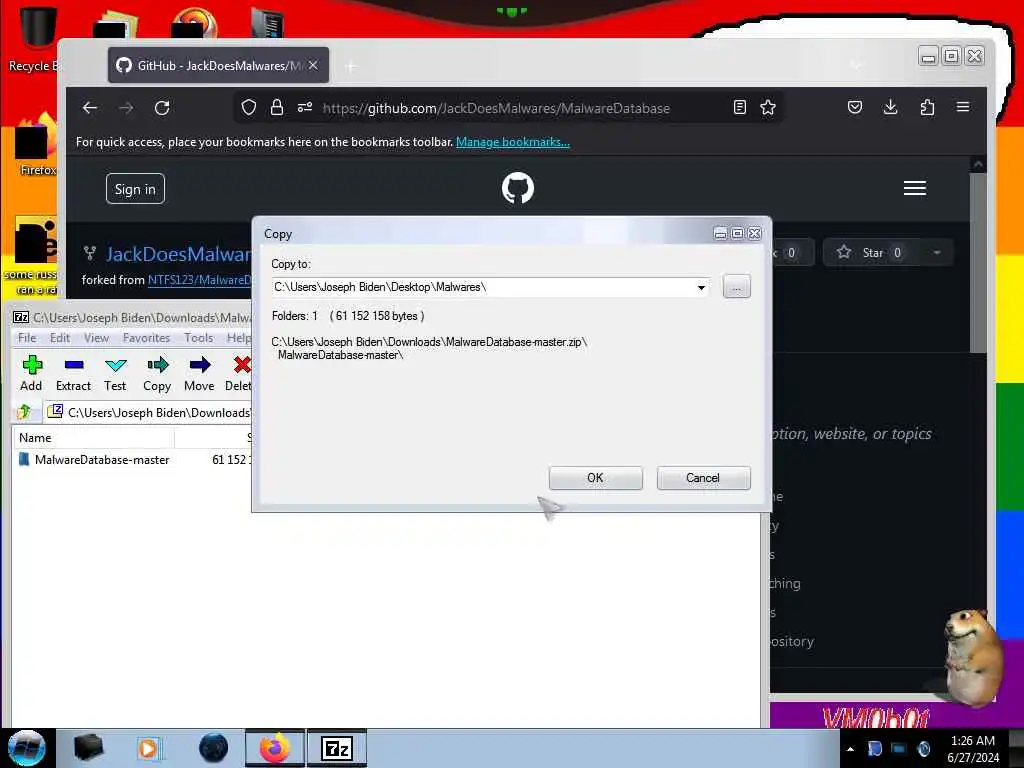Viewport: 1024px width, 768px height.
Task: Open the 7-Zip Edit menu
Action: [59, 338]
